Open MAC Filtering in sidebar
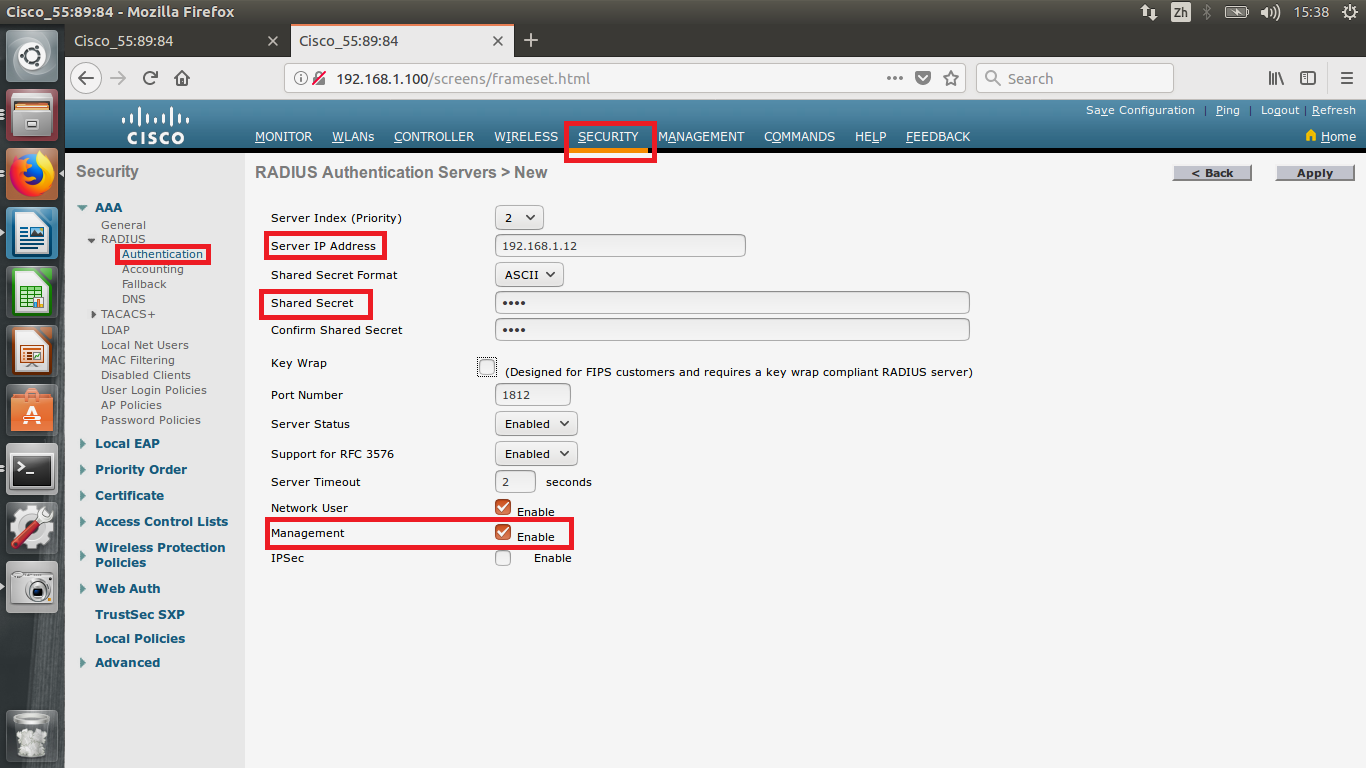1366x768 pixels. tap(138, 360)
